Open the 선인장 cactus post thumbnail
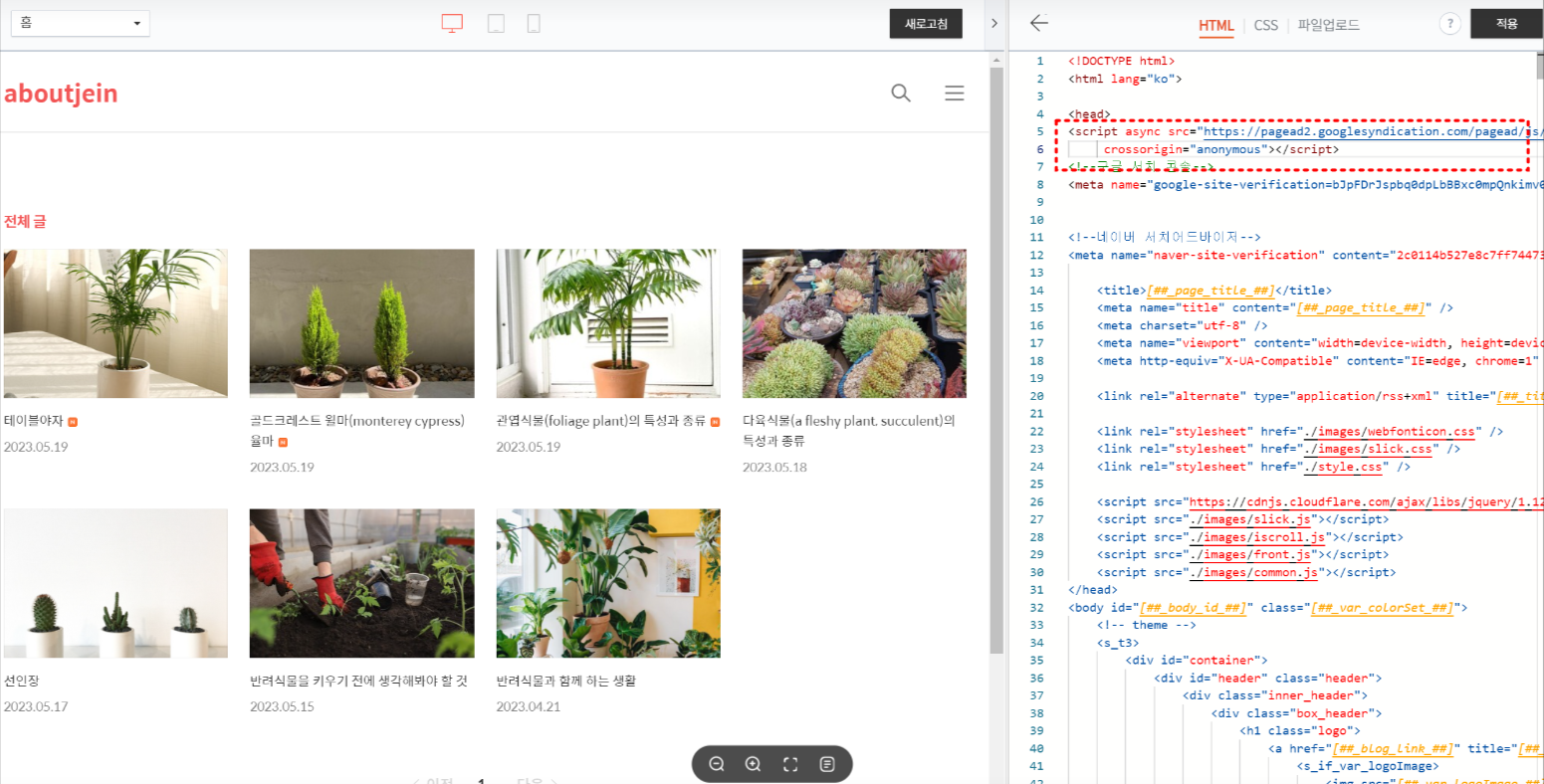Image resolution: width=1544 pixels, height=784 pixels. 115,583
